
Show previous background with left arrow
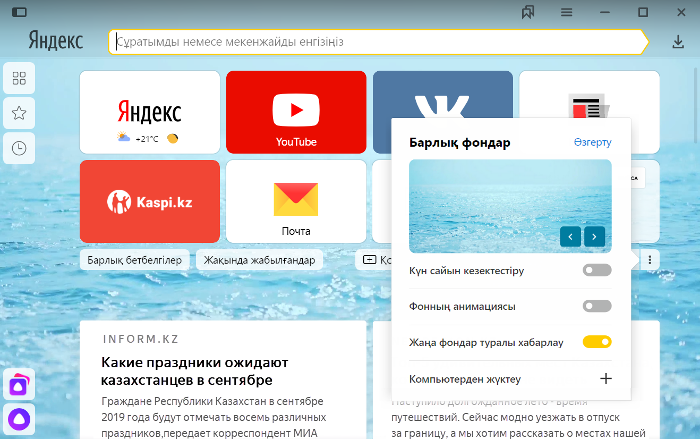pyautogui.click(x=570, y=237)
